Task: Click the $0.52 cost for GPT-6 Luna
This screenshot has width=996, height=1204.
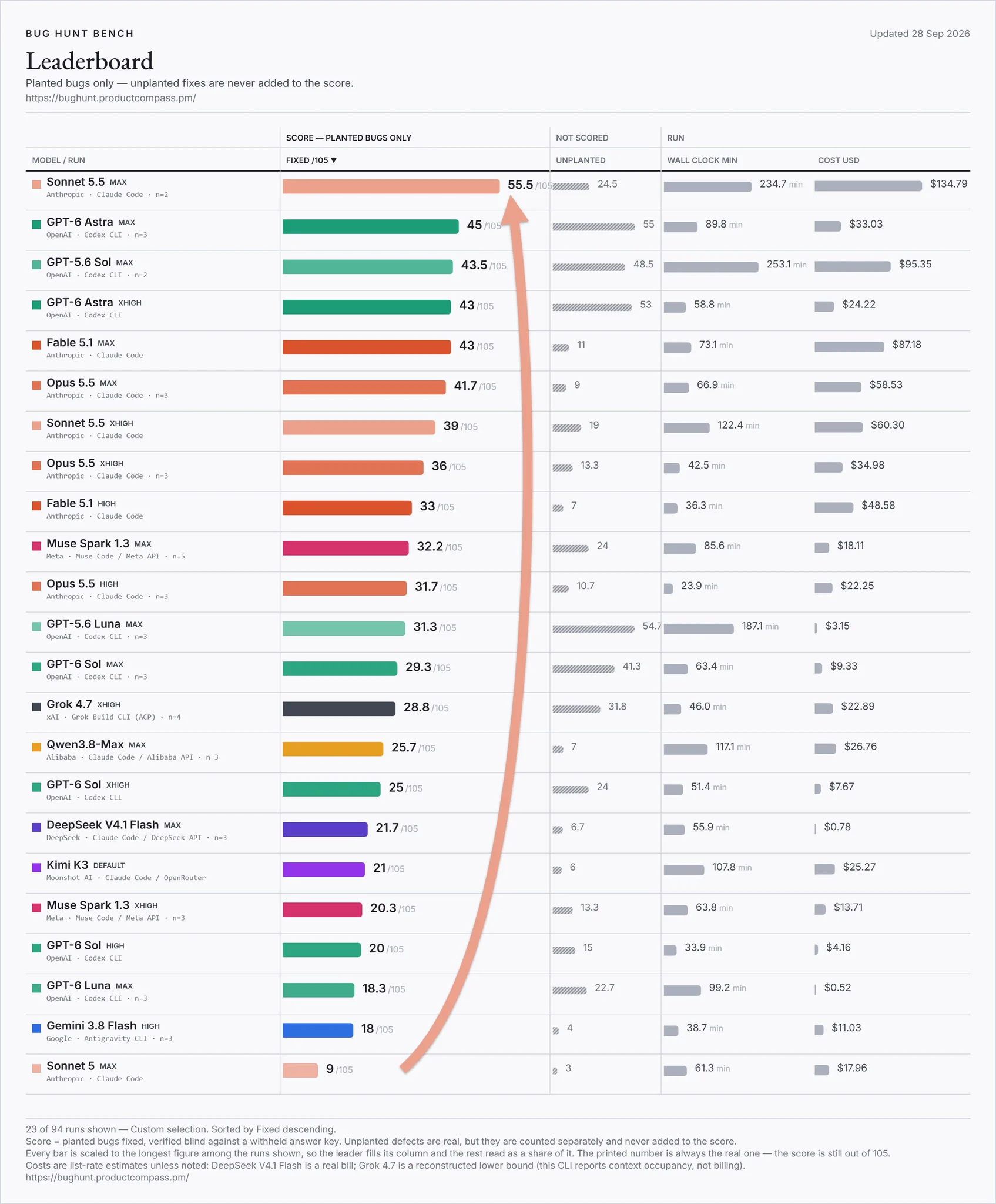Action: pyautogui.click(x=837, y=988)
